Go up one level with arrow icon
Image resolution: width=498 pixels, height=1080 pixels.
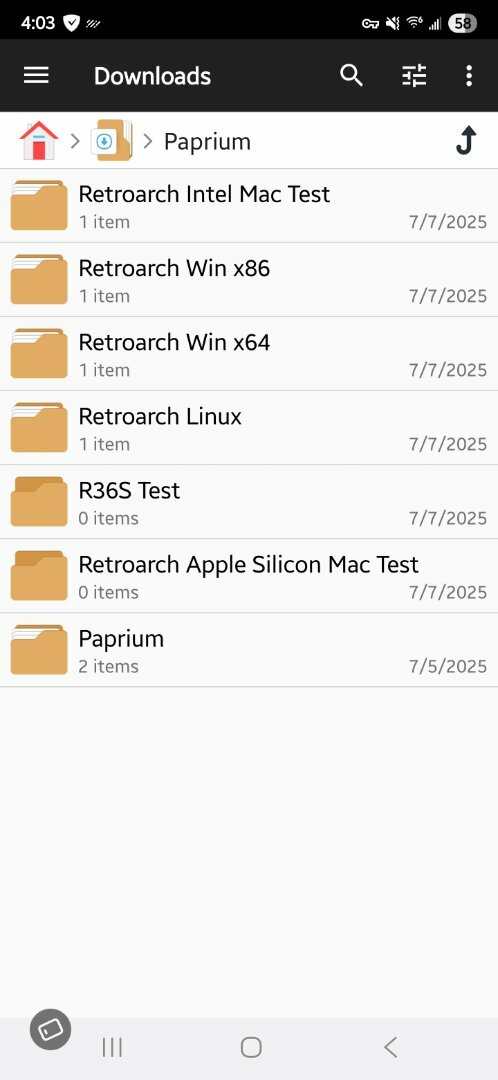[466, 141]
